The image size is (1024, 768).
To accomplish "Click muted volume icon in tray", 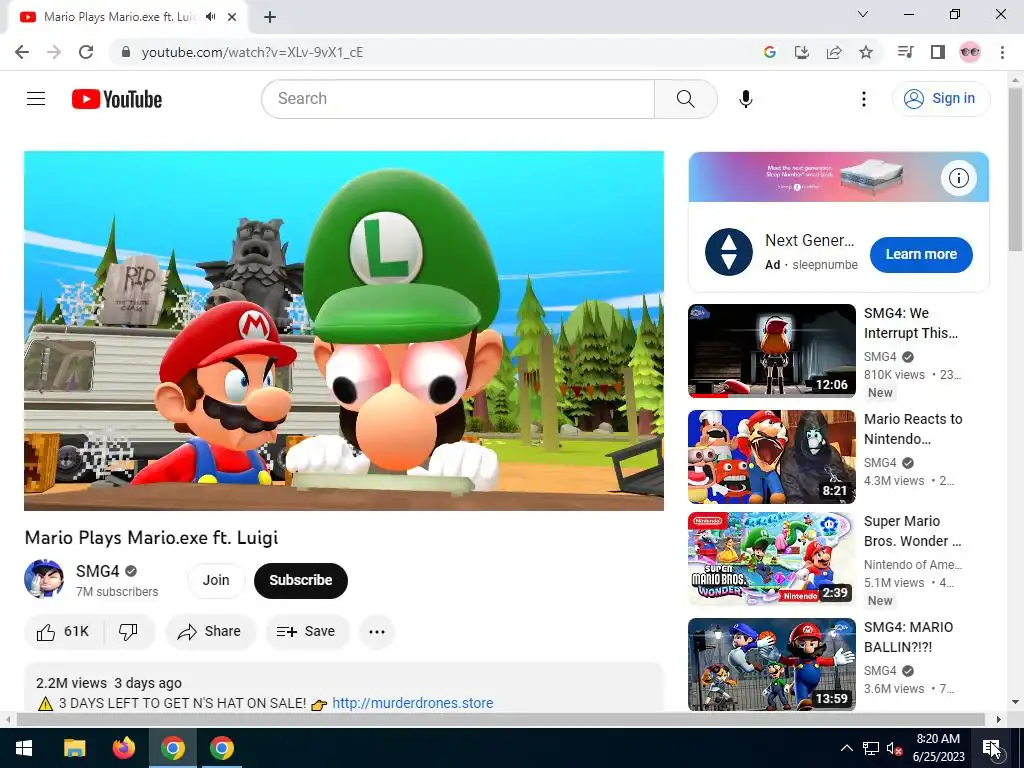I will 895,748.
